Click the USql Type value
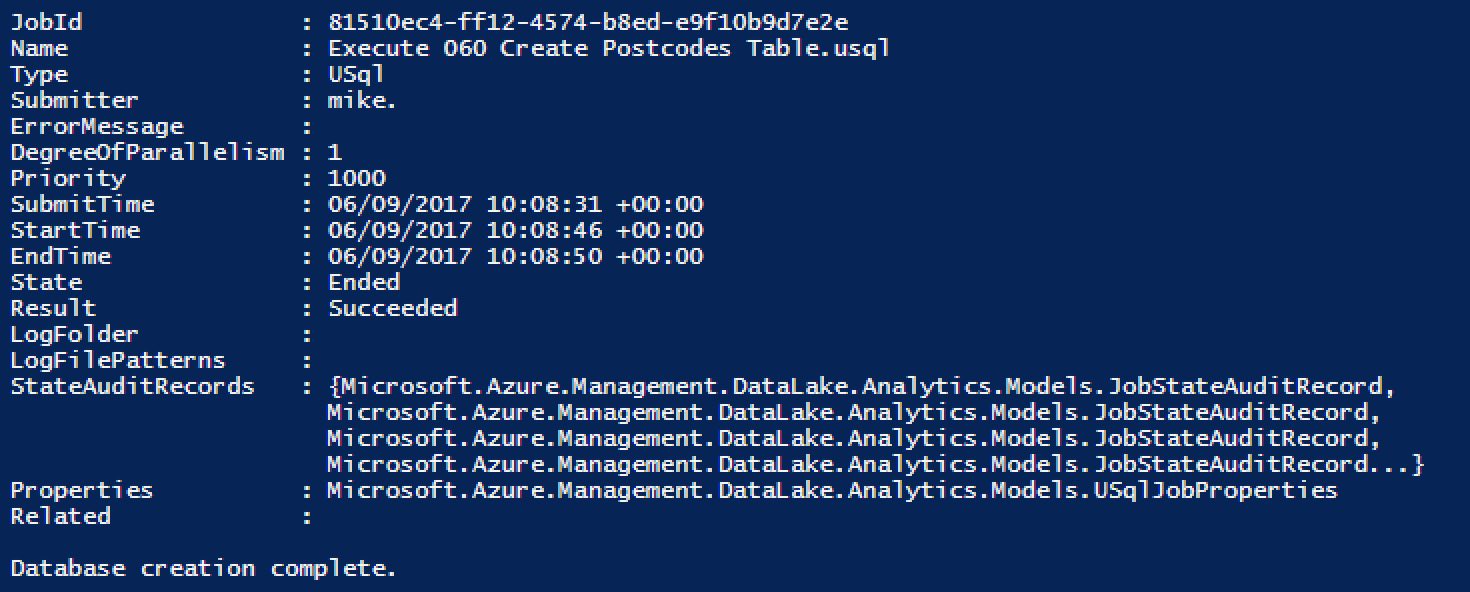Viewport: 1470px width, 592px height. pos(356,75)
